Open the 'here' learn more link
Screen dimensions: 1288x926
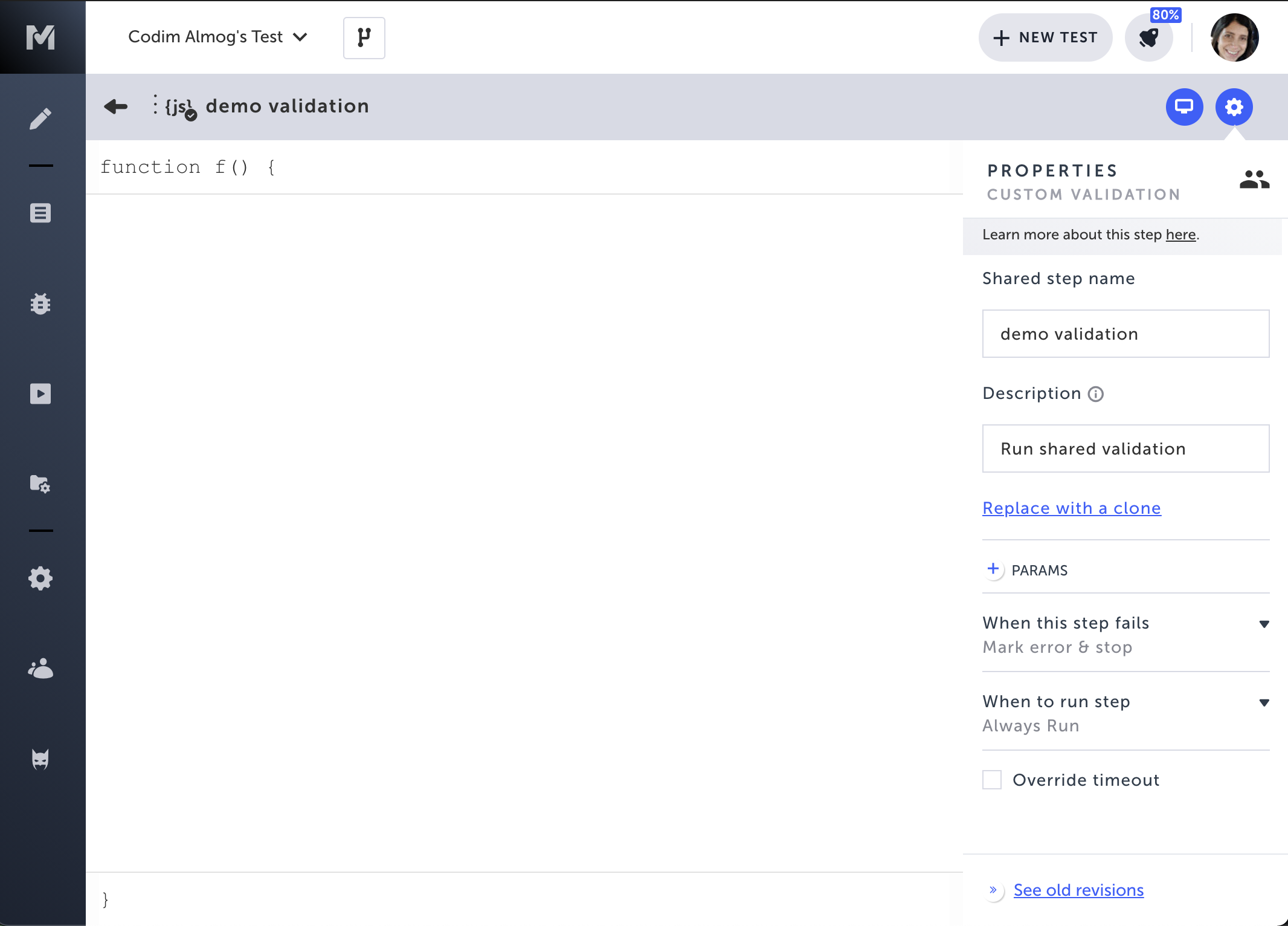(x=1180, y=235)
